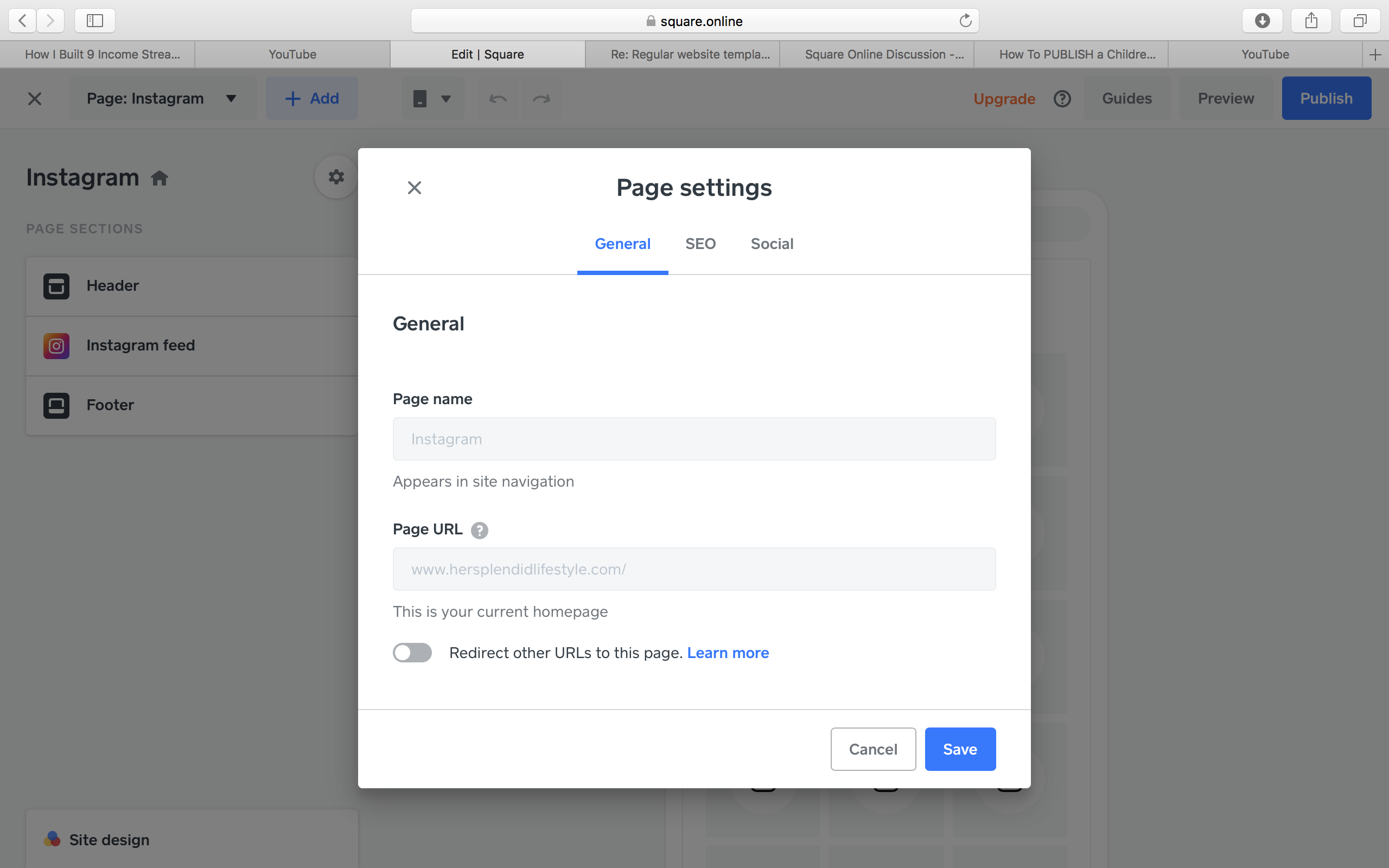Click the Page URL input field
Screen dimensions: 1389x868
coord(694,569)
